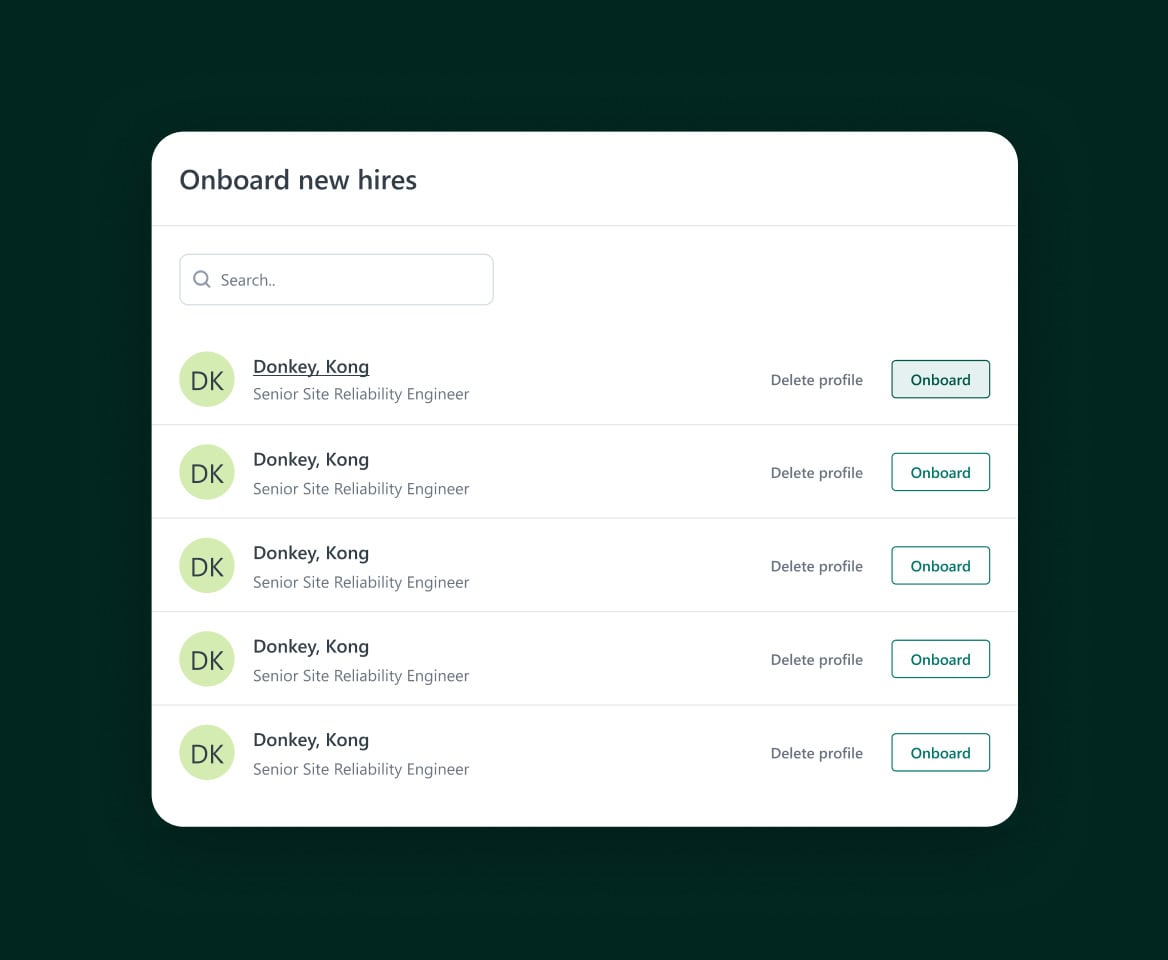
Task: Click the third row's DK avatar
Action: pyautogui.click(x=207, y=565)
